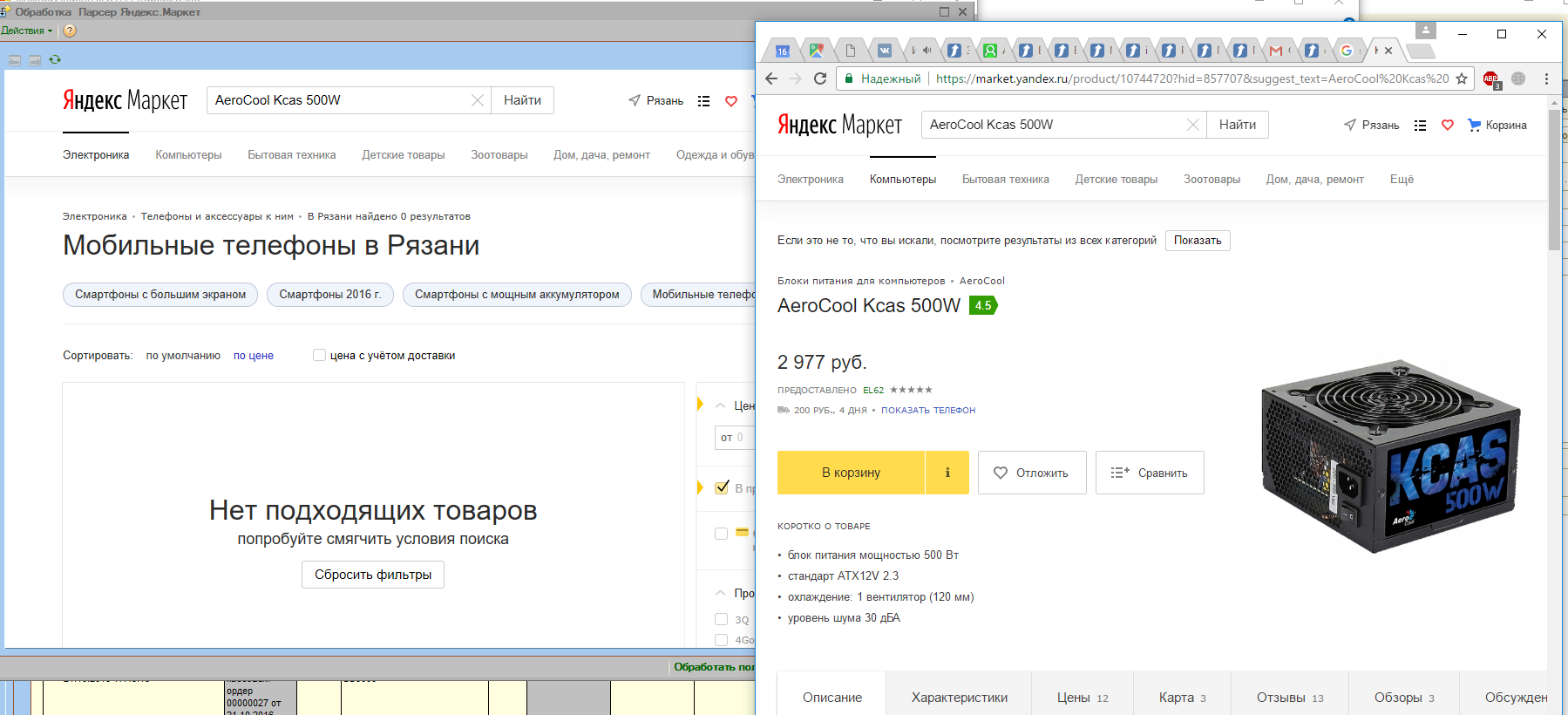Open the VK browser tab

pyautogui.click(x=885, y=51)
